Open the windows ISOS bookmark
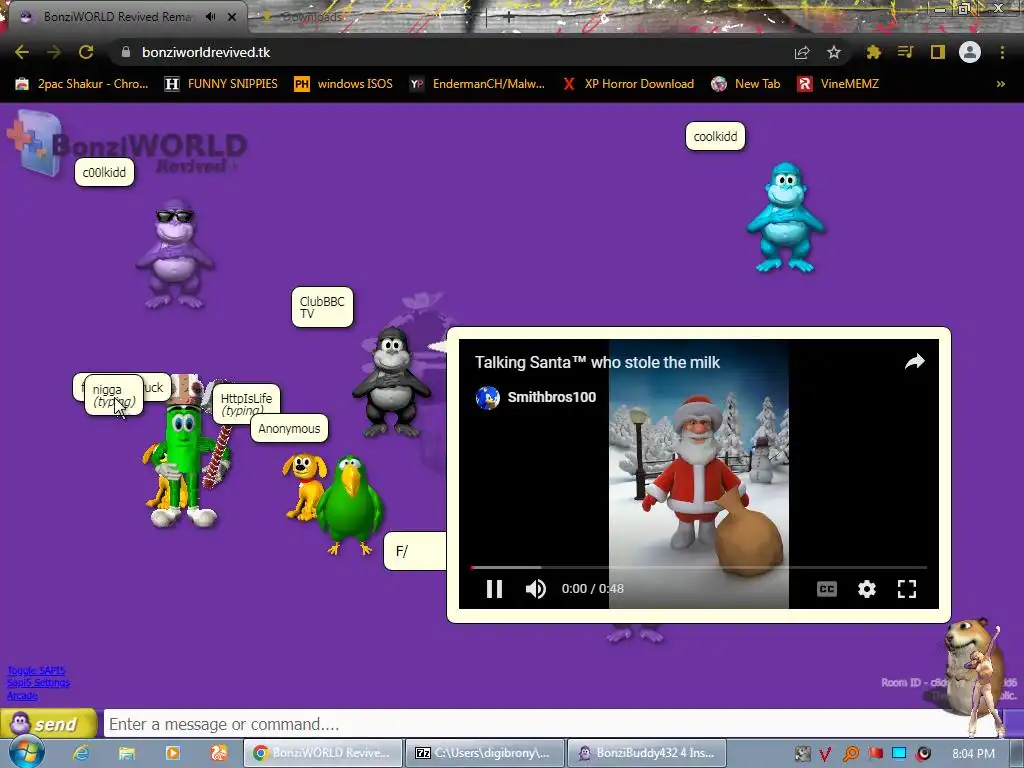 344,84
